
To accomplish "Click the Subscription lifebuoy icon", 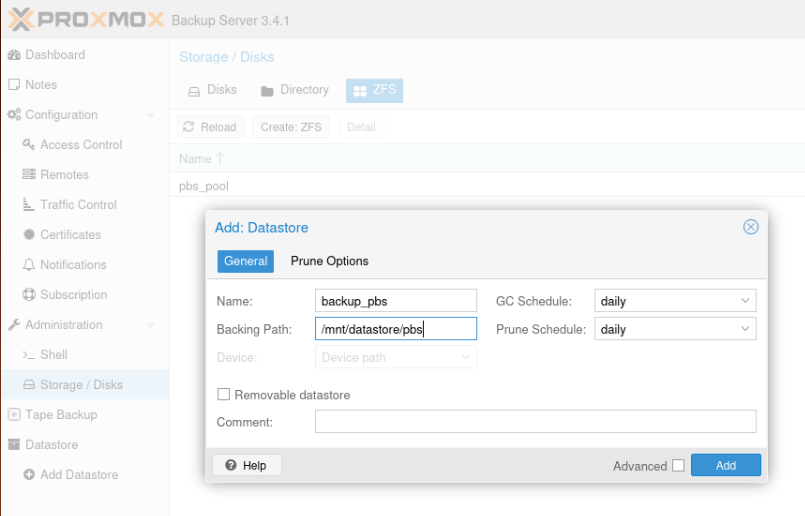I will [x=29, y=294].
